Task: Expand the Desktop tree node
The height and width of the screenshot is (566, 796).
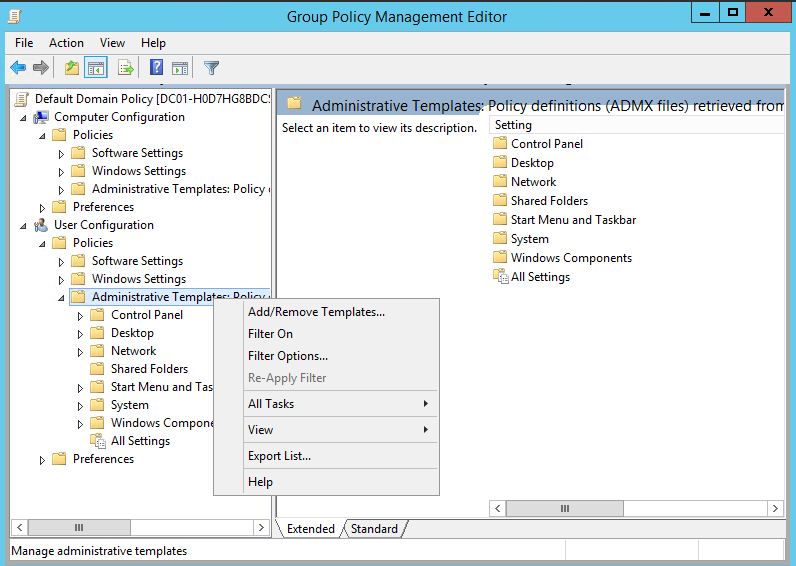Action: tap(80, 334)
